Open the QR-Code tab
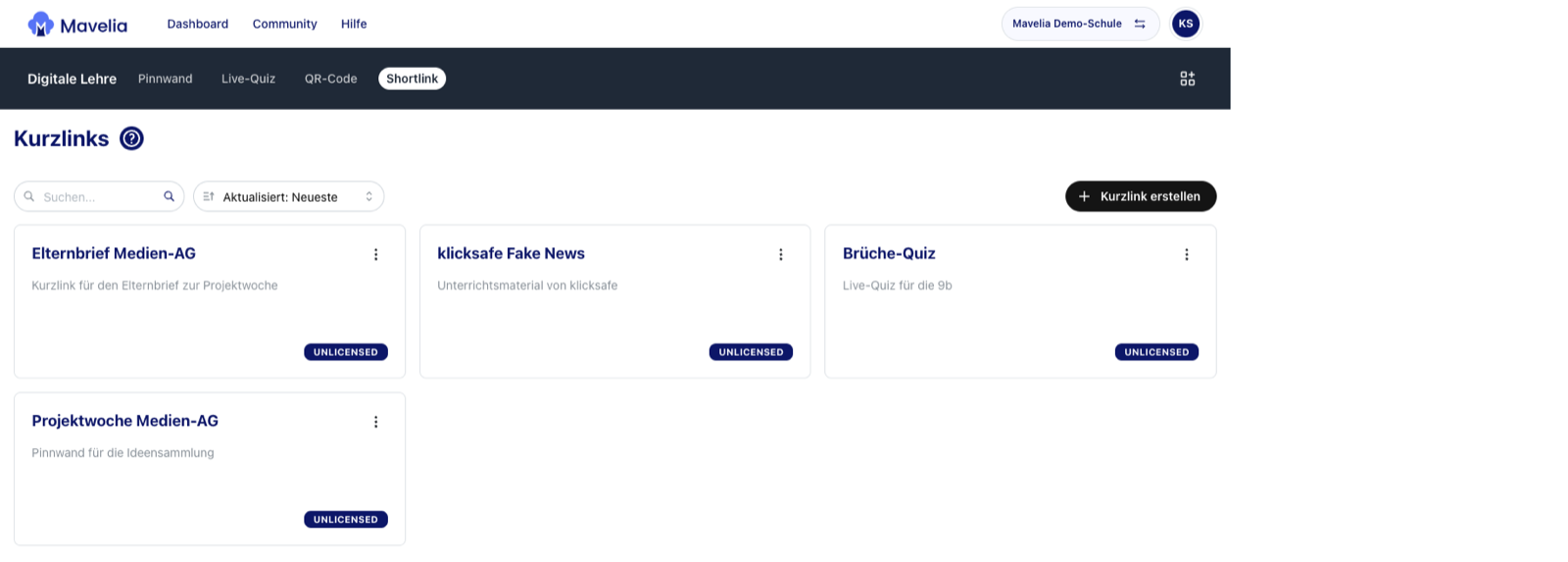 tap(330, 78)
